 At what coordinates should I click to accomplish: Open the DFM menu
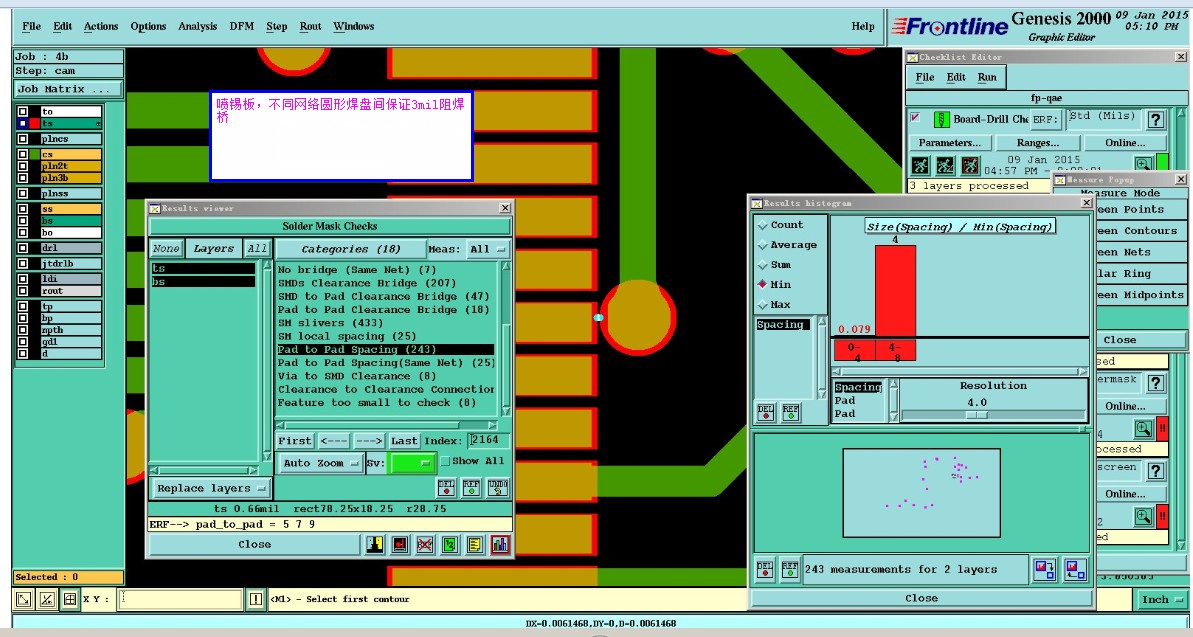coord(242,27)
